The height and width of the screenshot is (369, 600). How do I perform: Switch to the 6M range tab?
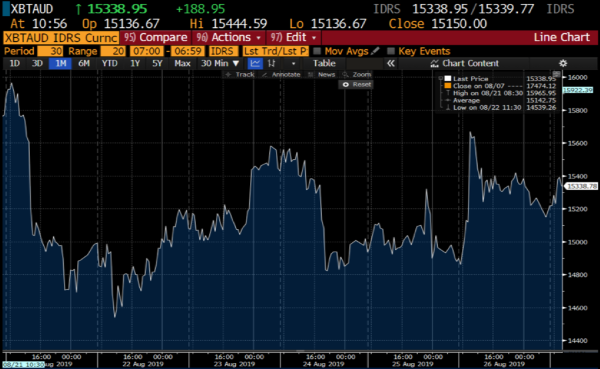84,63
